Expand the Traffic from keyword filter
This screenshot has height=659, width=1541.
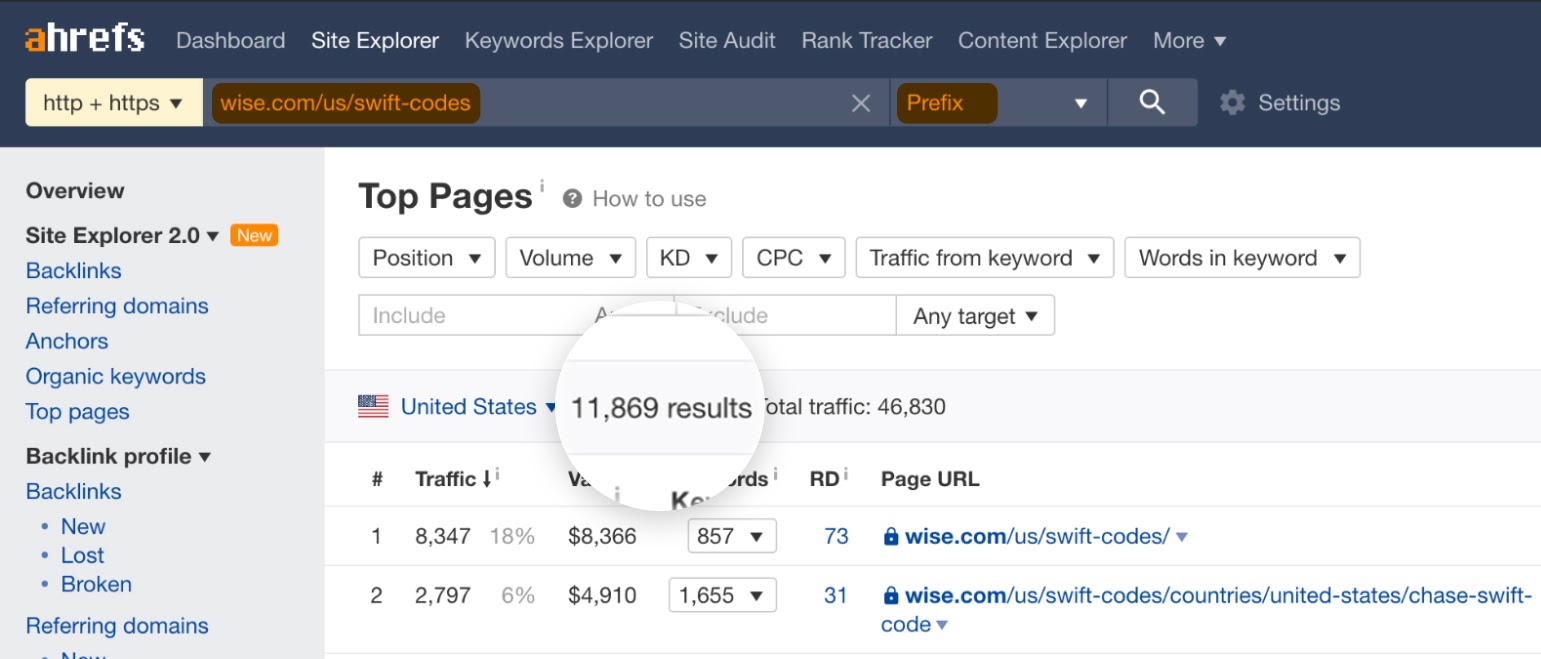[x=984, y=258]
